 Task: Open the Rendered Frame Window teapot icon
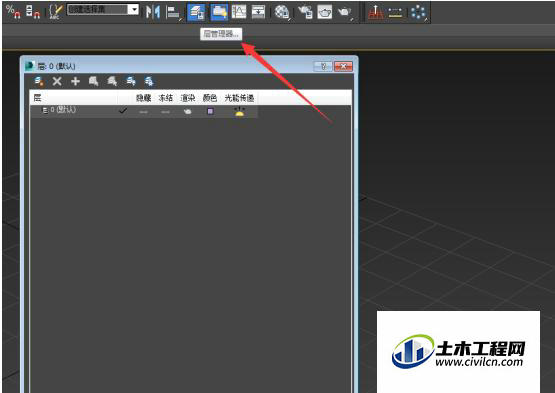pyautogui.click(x=325, y=12)
